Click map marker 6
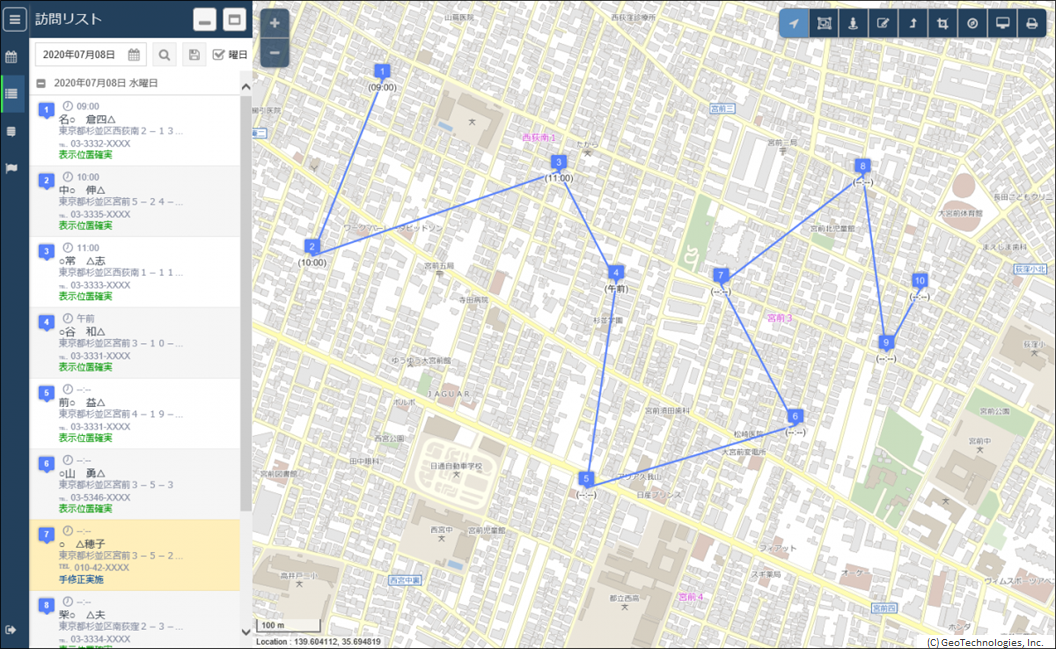The width and height of the screenshot is (1056, 650). click(795, 417)
